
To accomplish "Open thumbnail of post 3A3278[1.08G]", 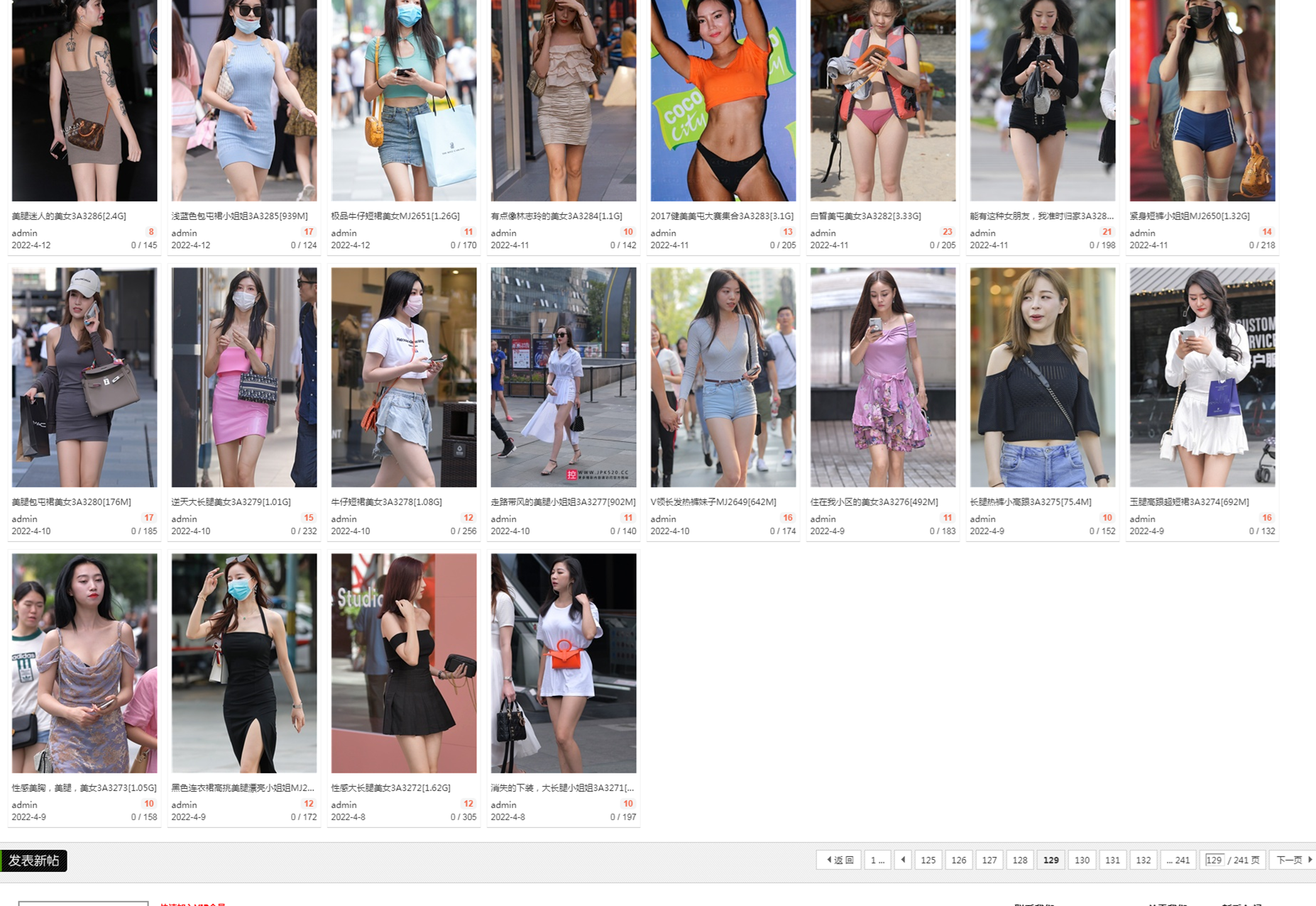I will pos(404,377).
